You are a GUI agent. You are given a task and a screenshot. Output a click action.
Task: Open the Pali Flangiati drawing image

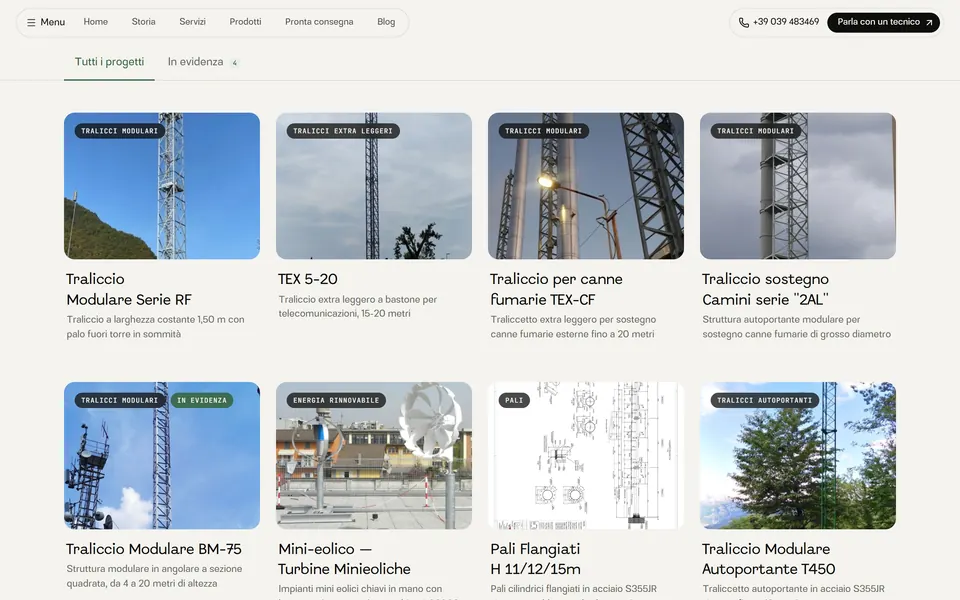(x=585, y=456)
